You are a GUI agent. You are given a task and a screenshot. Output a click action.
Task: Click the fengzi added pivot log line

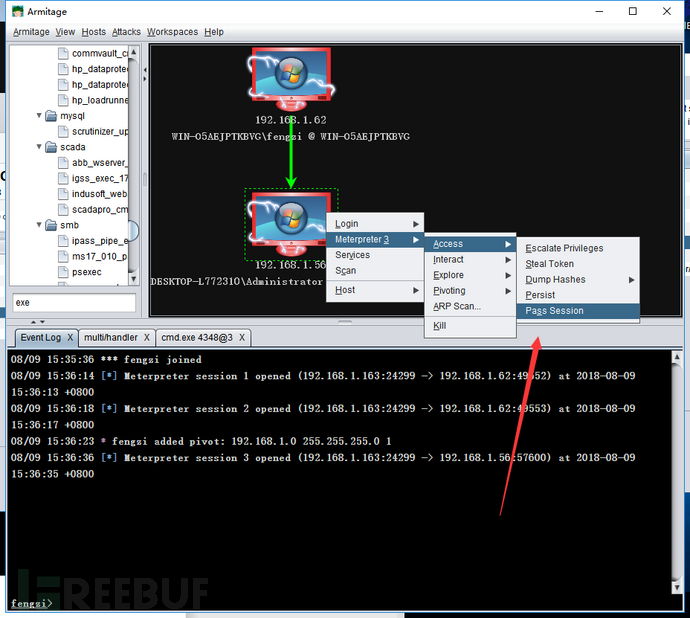(201, 441)
